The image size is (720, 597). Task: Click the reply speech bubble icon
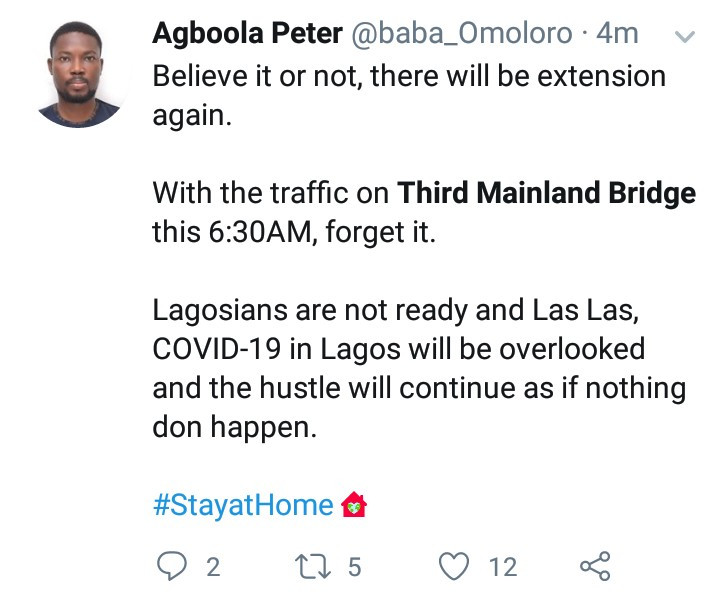pyautogui.click(x=173, y=567)
